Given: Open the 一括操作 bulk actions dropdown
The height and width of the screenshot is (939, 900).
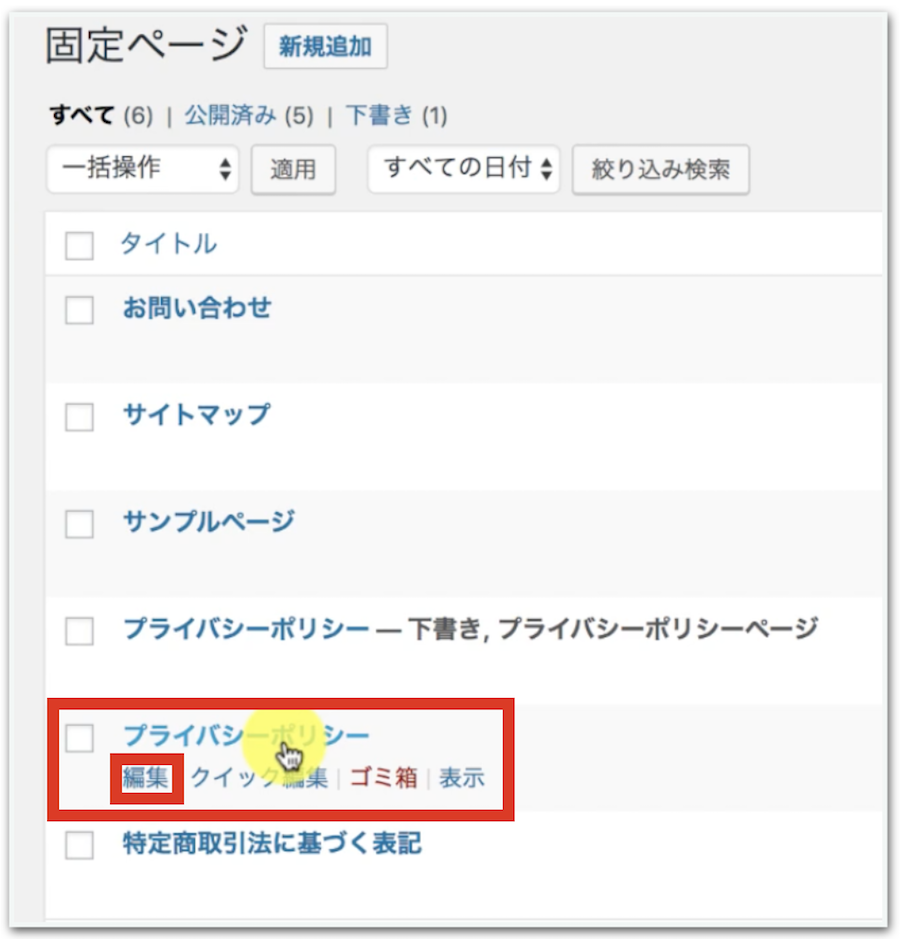Looking at the screenshot, I should point(143,168).
